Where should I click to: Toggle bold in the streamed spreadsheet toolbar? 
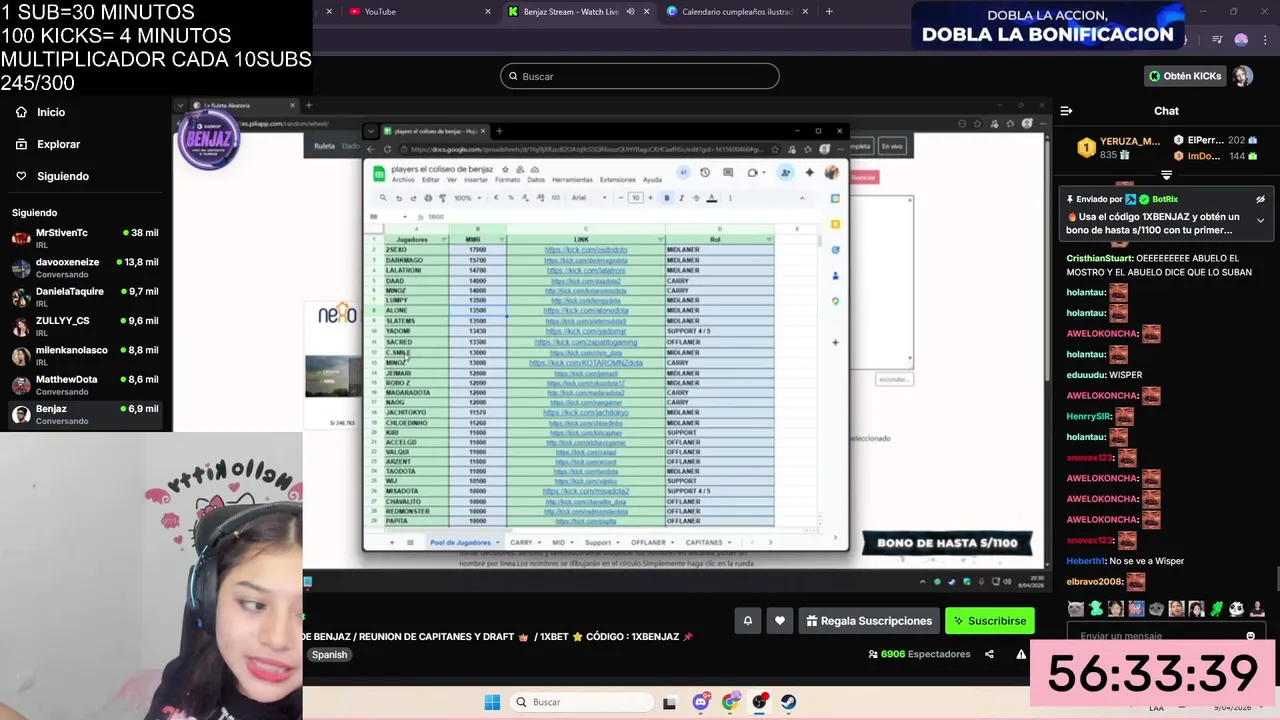(x=667, y=198)
